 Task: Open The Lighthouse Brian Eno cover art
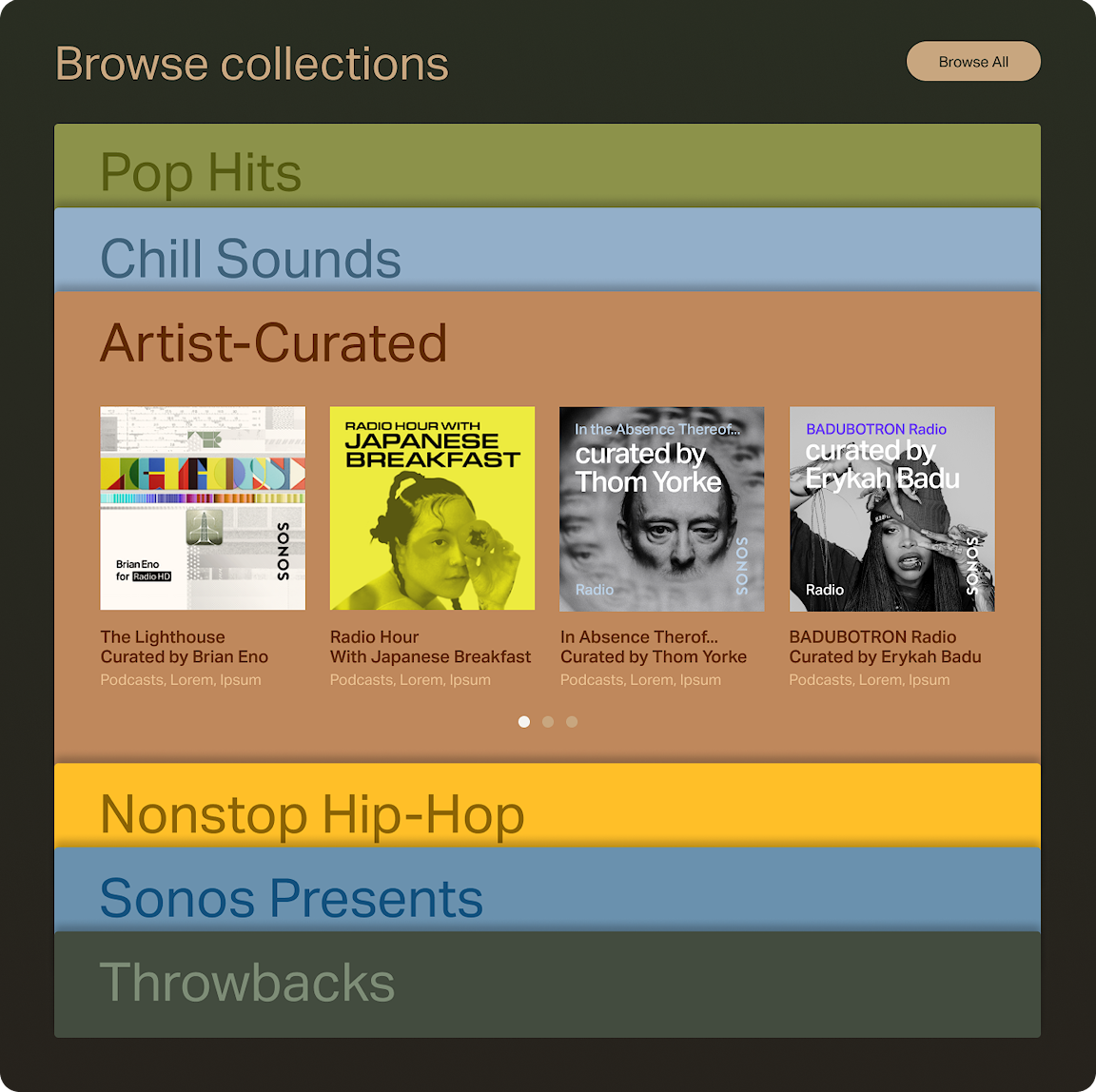pos(203,509)
